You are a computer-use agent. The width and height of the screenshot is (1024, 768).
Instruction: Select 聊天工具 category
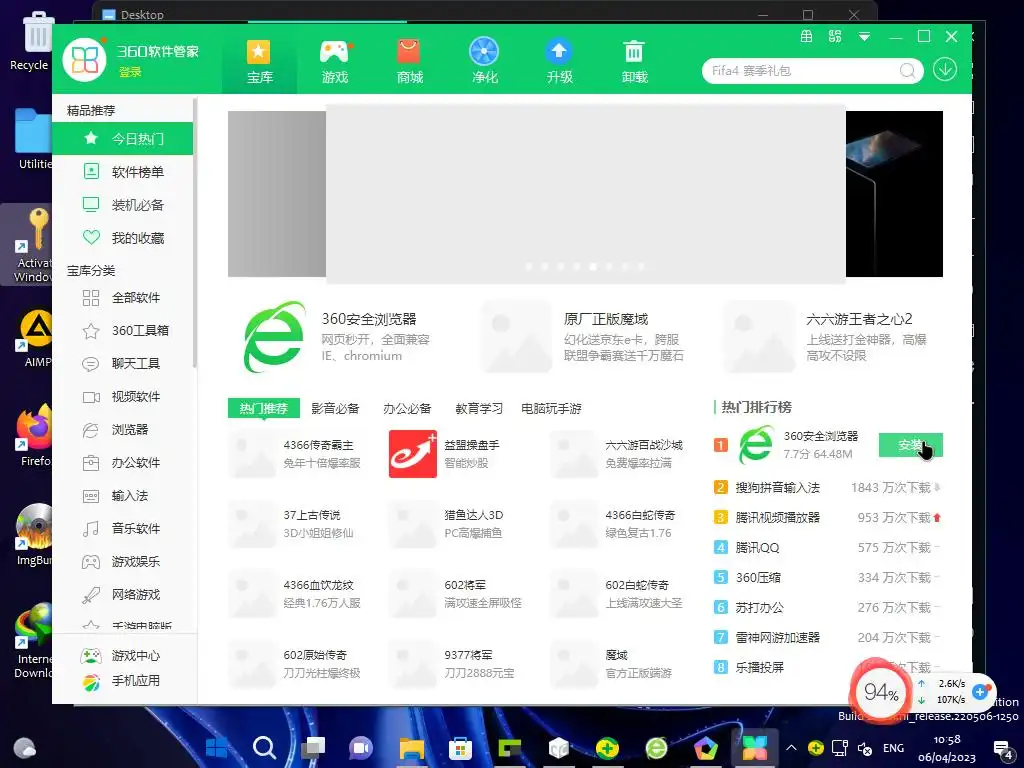point(123,364)
